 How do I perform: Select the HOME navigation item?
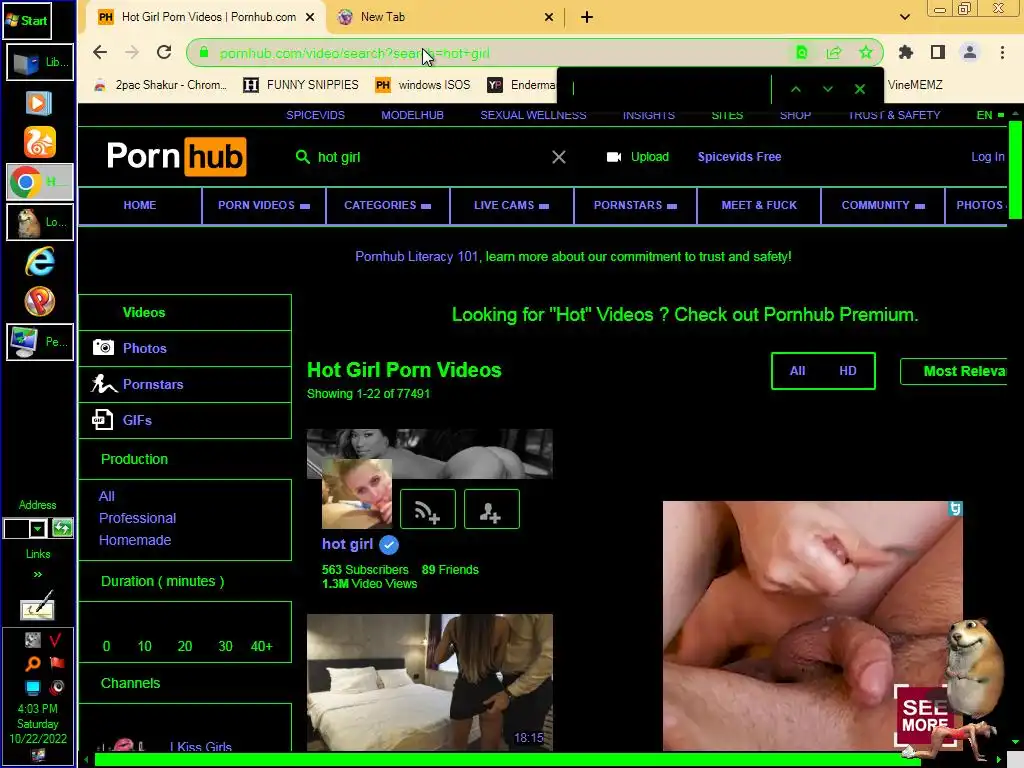(x=140, y=205)
